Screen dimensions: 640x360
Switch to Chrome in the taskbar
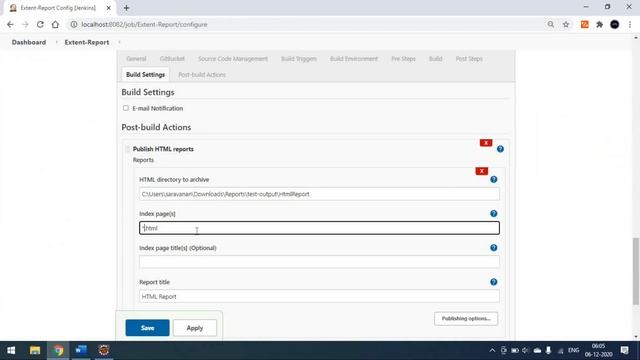coord(58,350)
